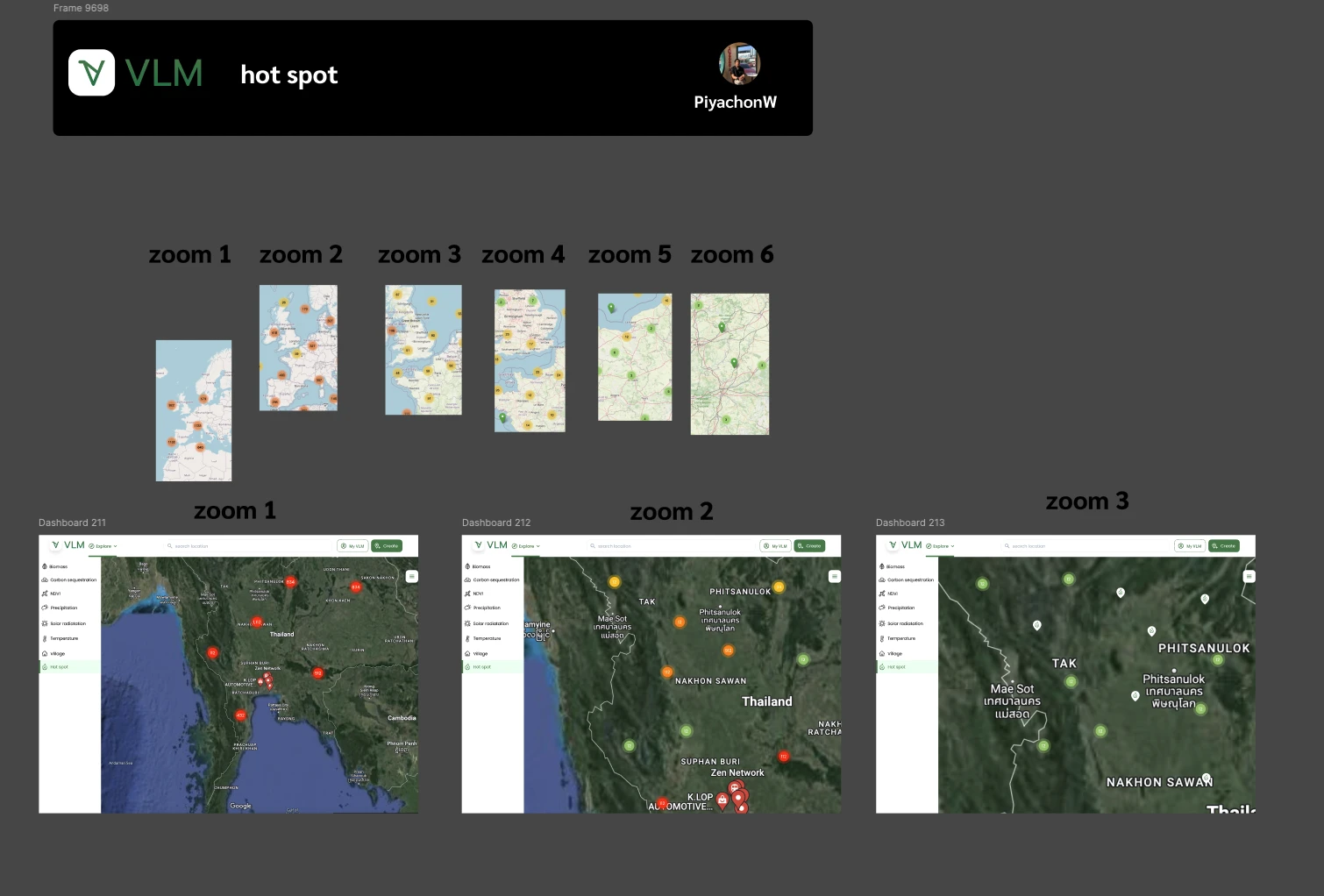Open PiyachonW's profile avatar
This screenshot has height=896, width=1324.
coord(739,63)
